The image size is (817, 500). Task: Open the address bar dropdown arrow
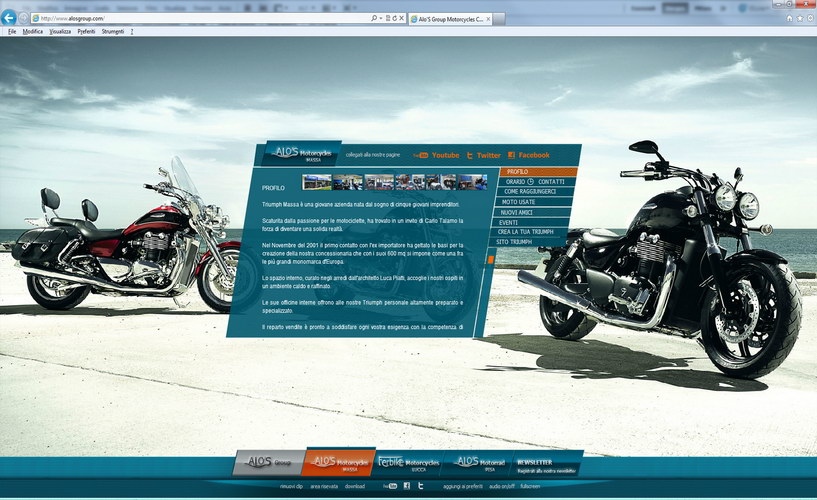(380, 18)
